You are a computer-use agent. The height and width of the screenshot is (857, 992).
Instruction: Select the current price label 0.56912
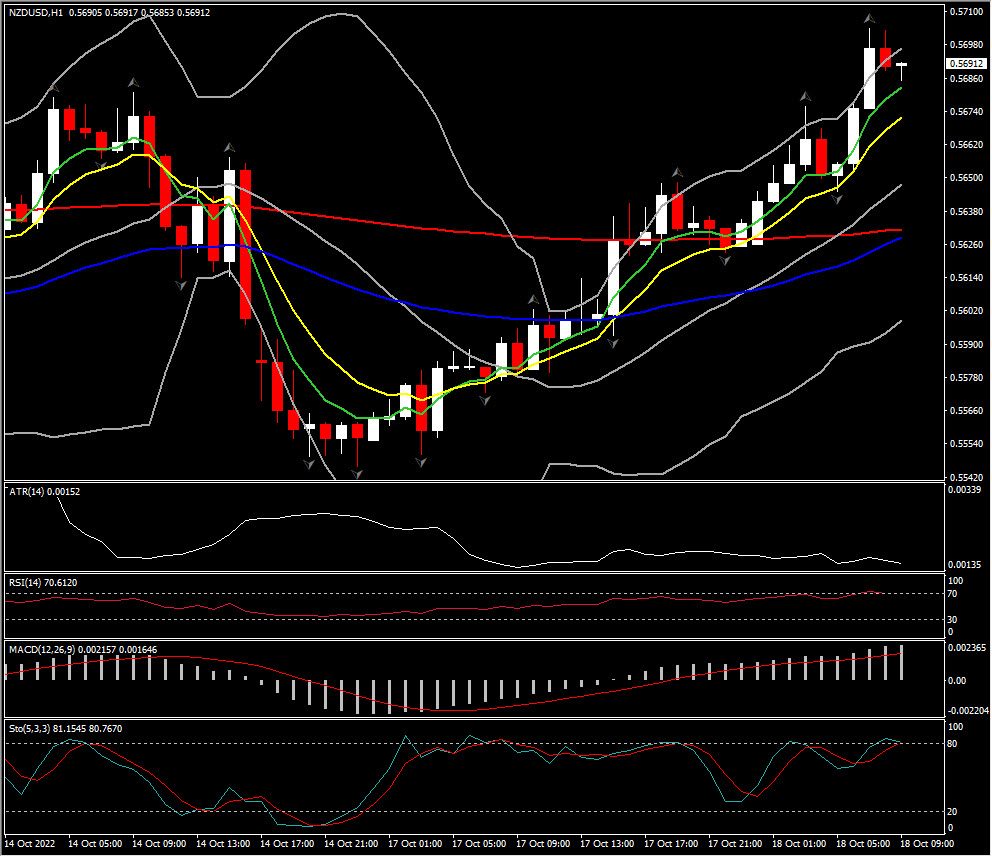tap(965, 63)
